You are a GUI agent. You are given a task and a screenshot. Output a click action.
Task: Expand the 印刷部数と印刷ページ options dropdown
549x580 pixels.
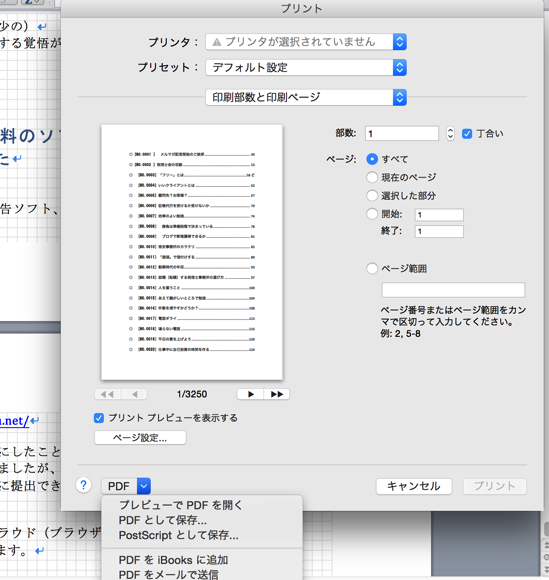pyautogui.click(x=306, y=97)
